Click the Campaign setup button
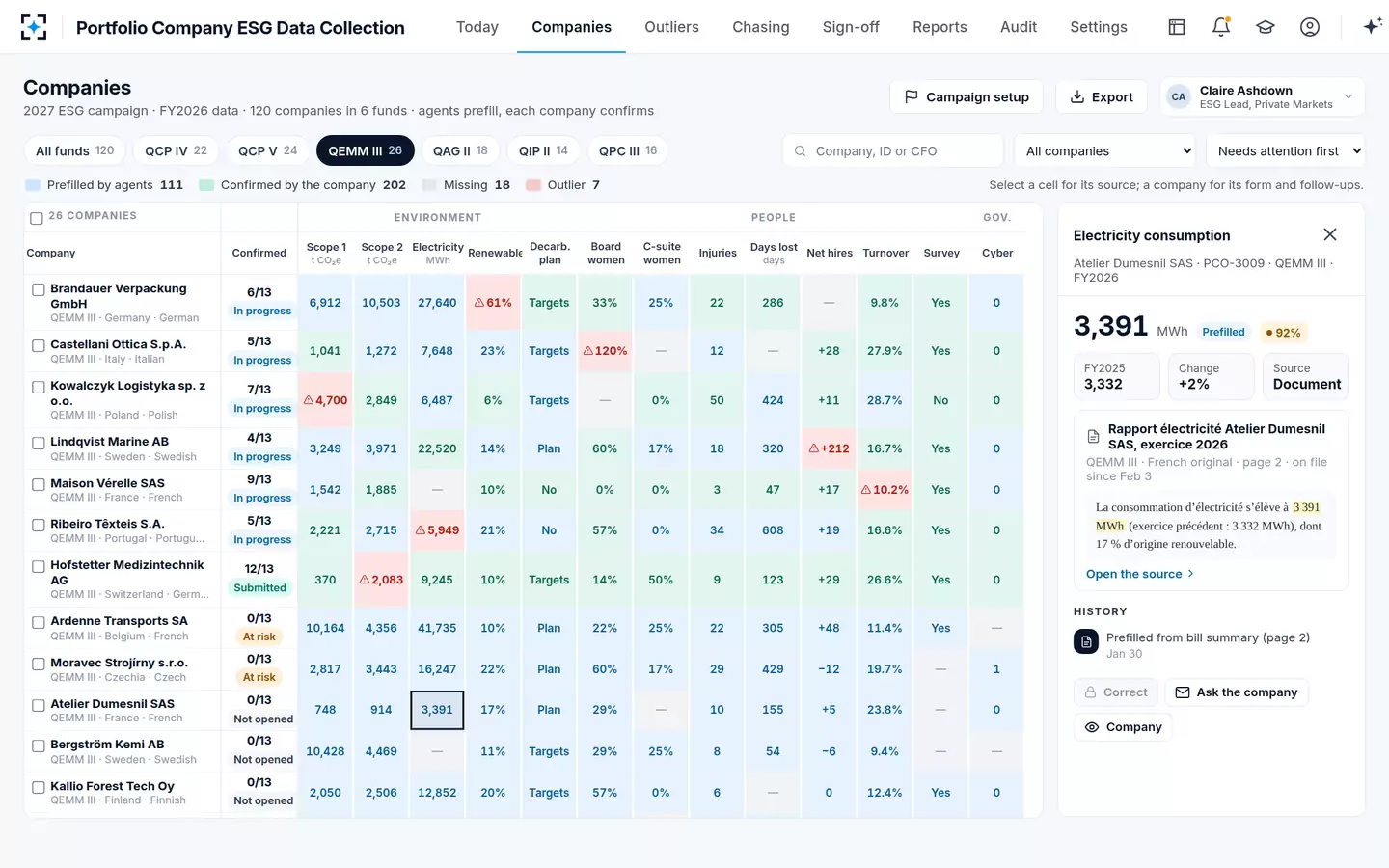Image resolution: width=1389 pixels, height=868 pixels. [967, 96]
